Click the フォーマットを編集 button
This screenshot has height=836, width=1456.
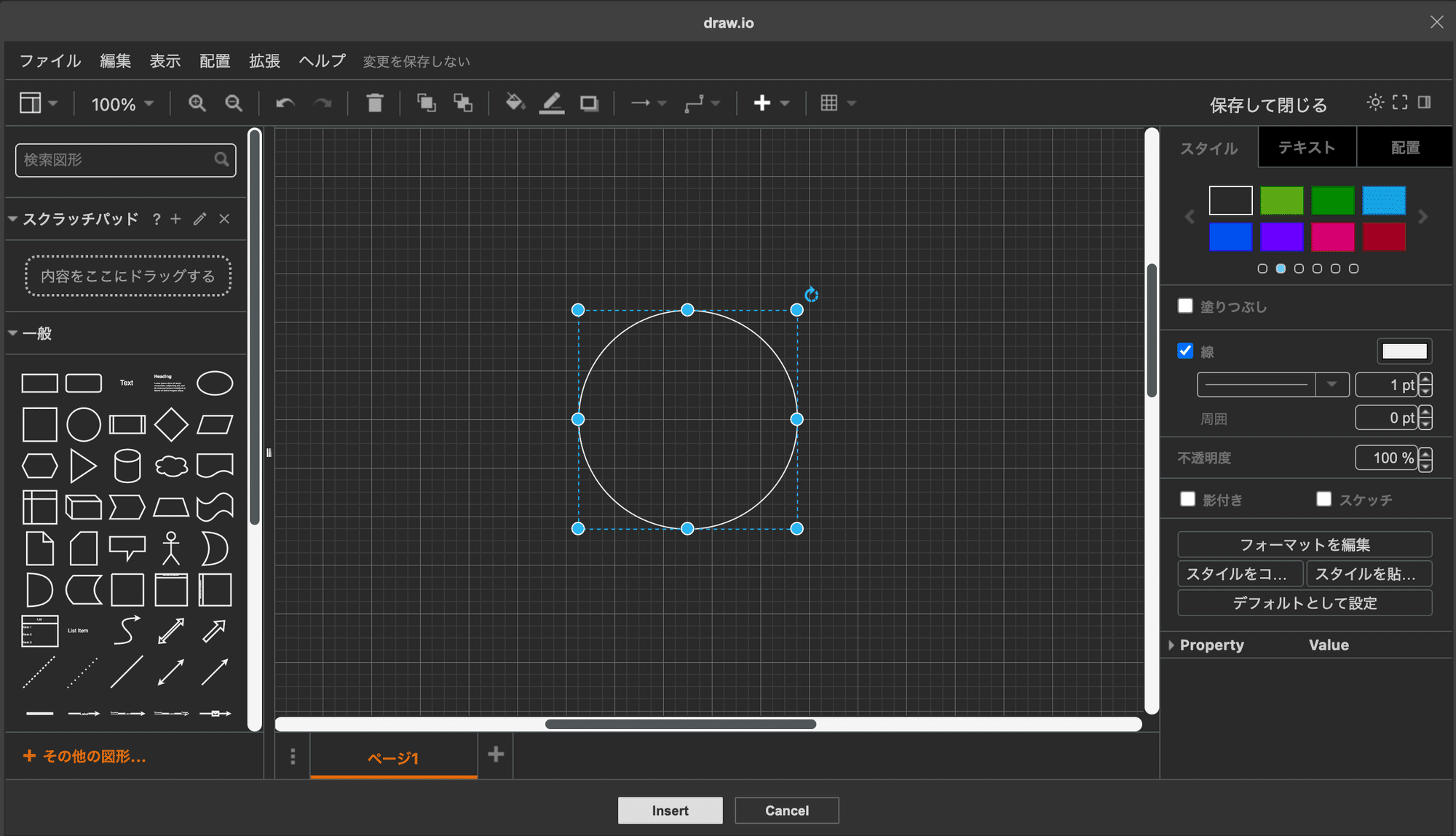tap(1305, 544)
